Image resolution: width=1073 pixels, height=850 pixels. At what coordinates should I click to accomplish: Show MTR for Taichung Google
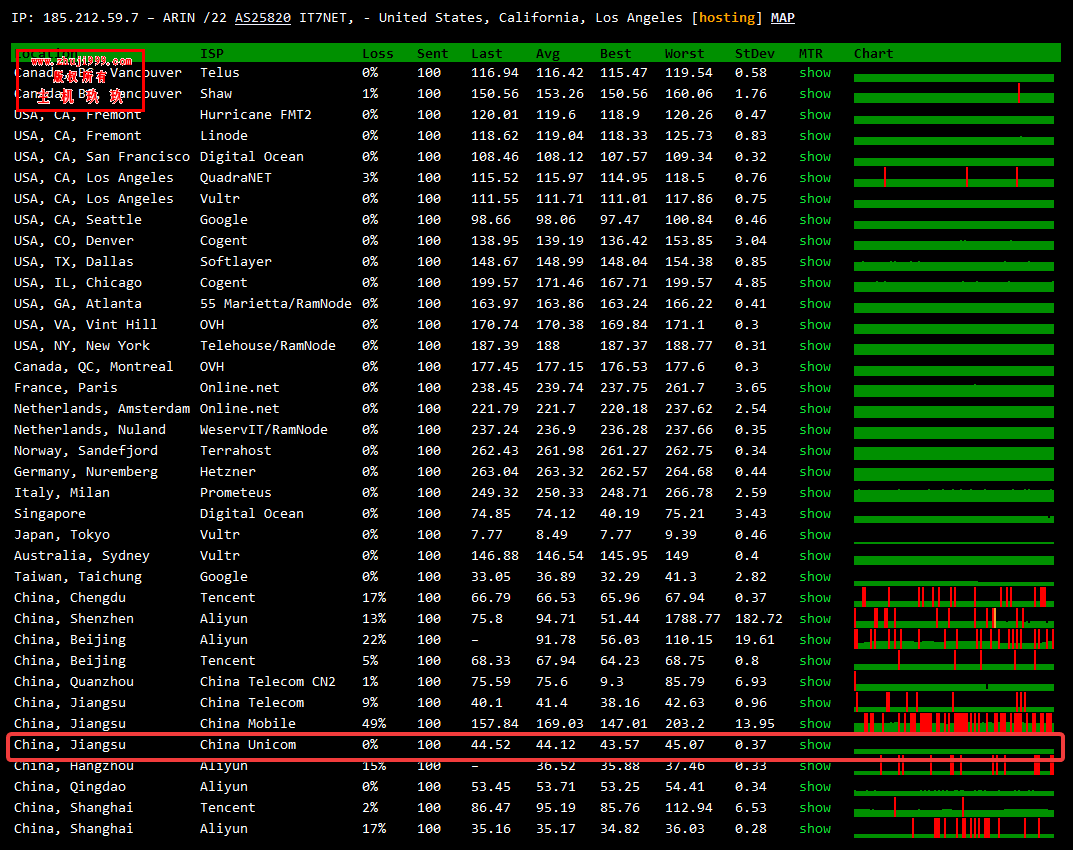tap(815, 576)
